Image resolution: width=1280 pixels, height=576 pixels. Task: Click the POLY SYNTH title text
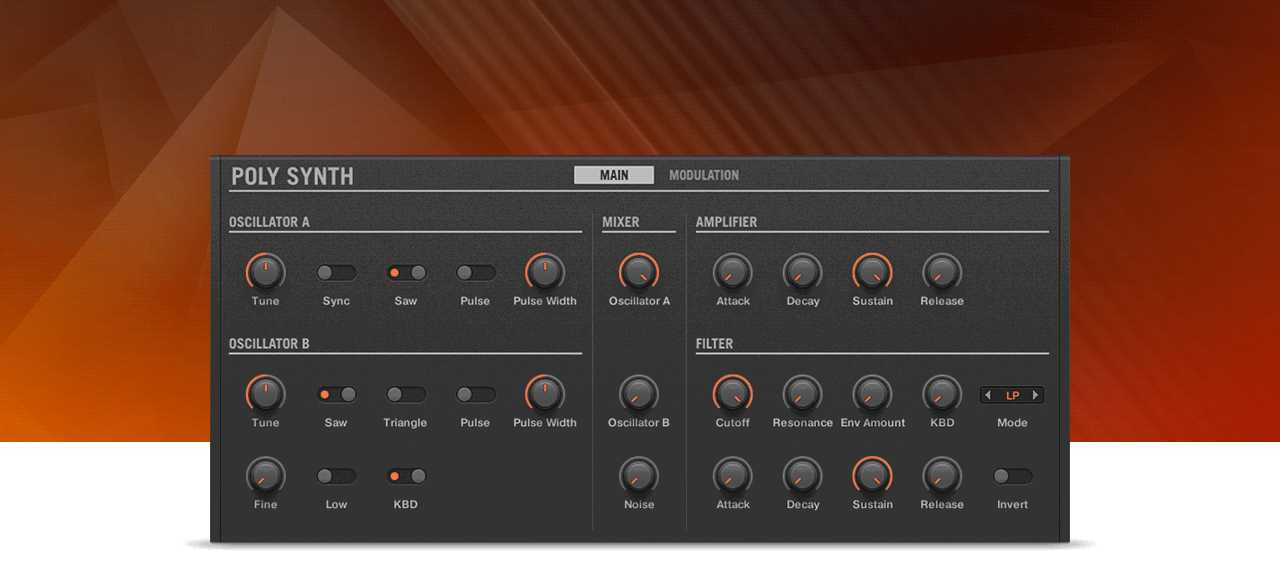pyautogui.click(x=292, y=176)
